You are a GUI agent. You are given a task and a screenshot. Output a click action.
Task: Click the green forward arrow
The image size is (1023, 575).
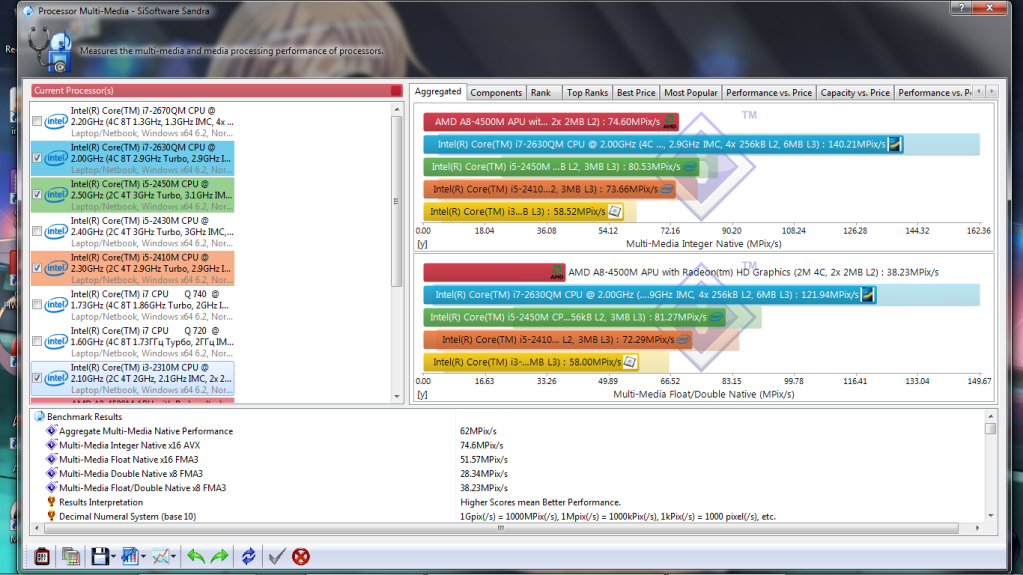point(220,557)
